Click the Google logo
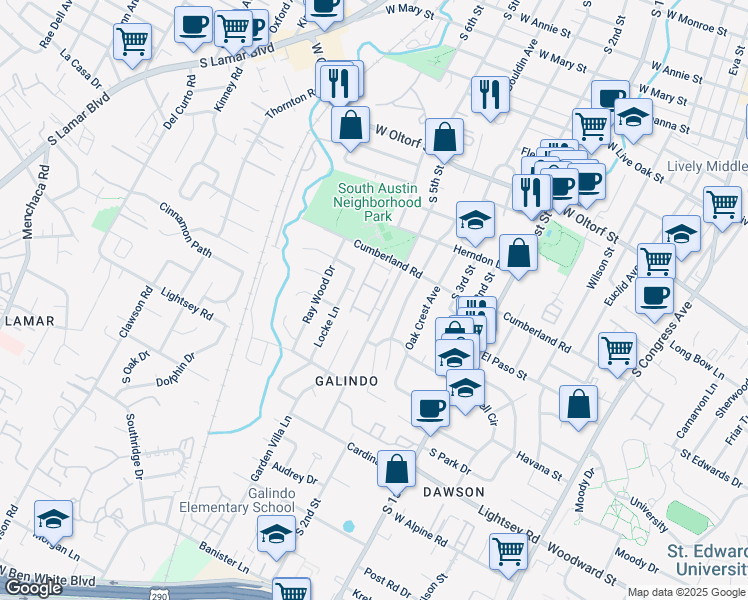The height and width of the screenshot is (600, 748). (x=33, y=588)
